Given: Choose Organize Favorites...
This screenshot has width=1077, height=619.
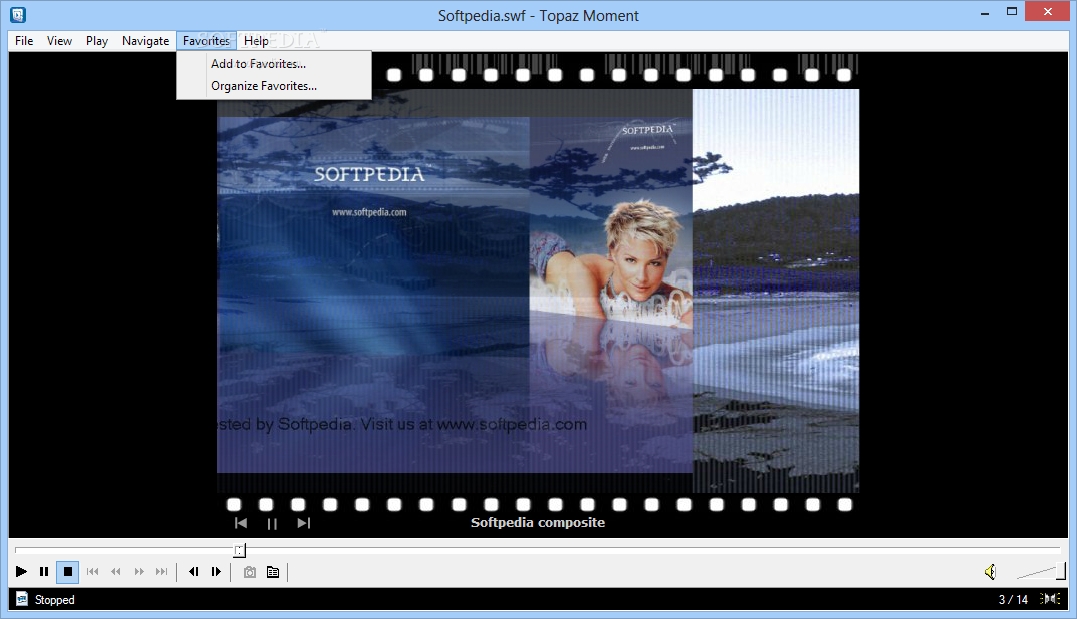Looking at the screenshot, I should tap(274, 86).
